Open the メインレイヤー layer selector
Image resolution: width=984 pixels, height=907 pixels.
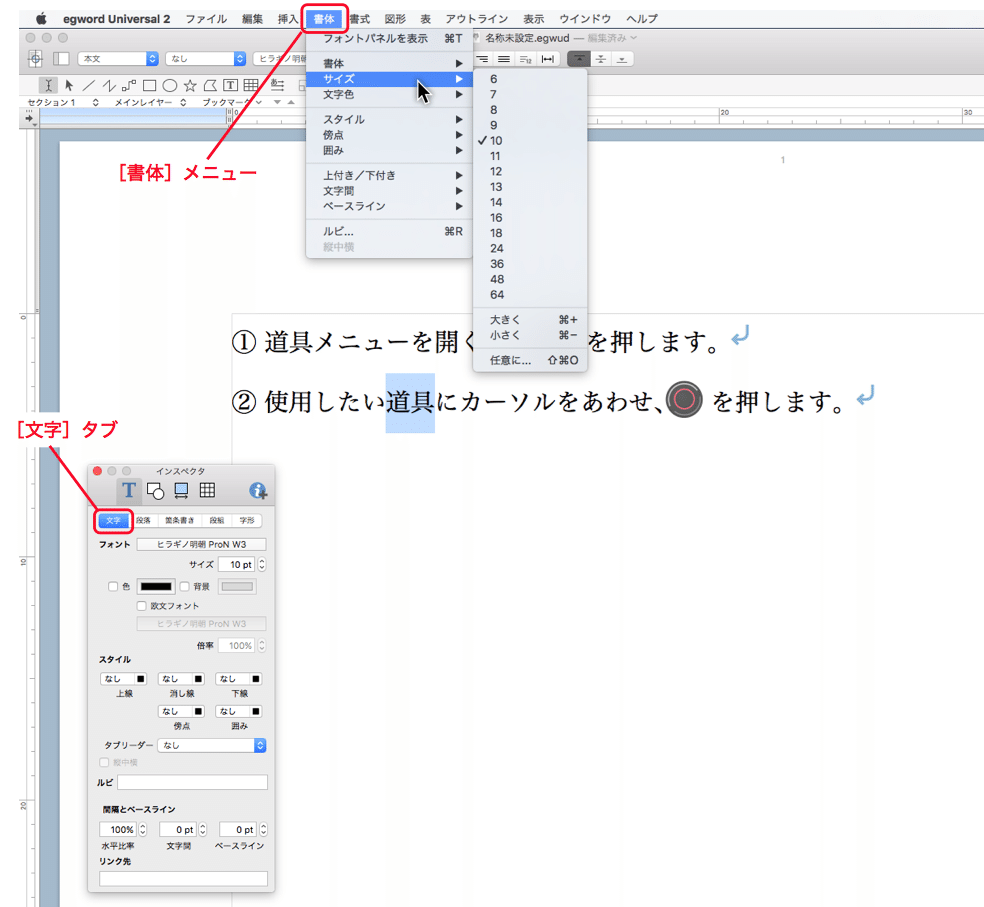[151, 102]
